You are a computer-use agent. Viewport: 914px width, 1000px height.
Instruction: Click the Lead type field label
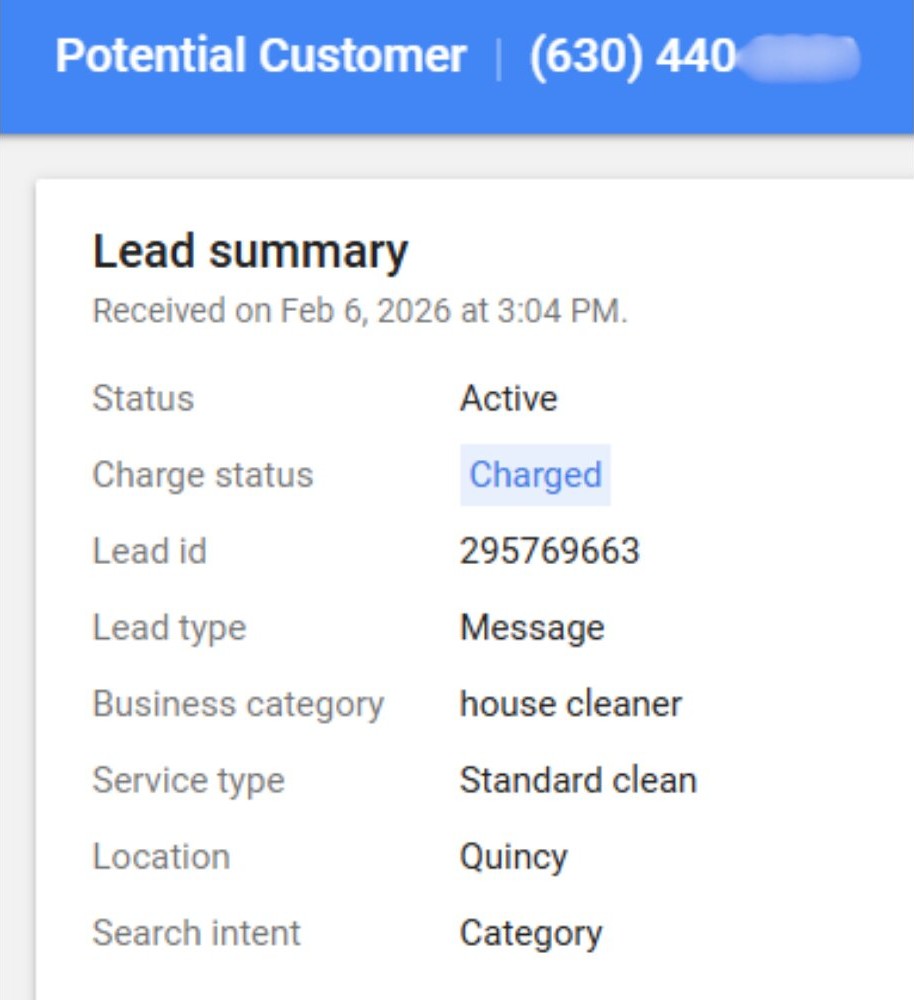[x=168, y=628]
